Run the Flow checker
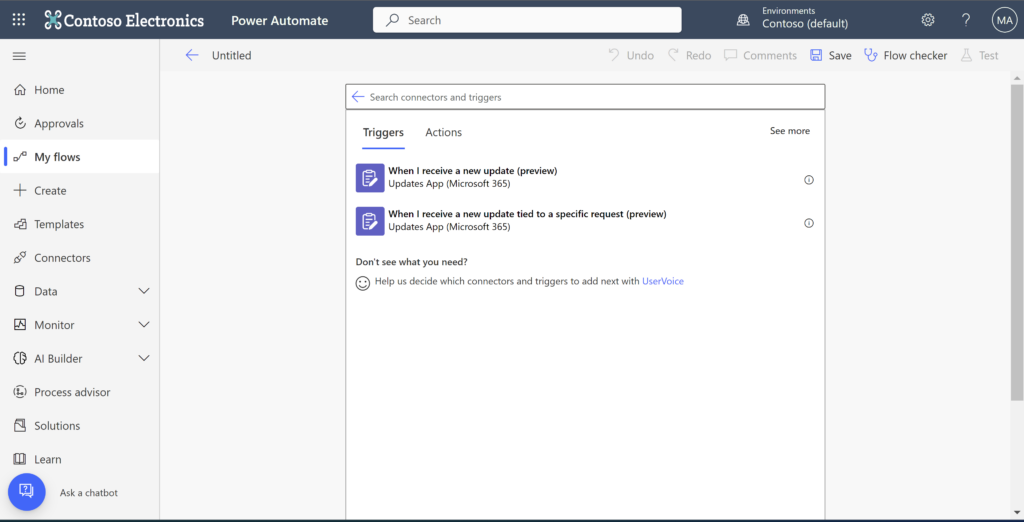This screenshot has height=522, width=1024. click(x=905, y=55)
